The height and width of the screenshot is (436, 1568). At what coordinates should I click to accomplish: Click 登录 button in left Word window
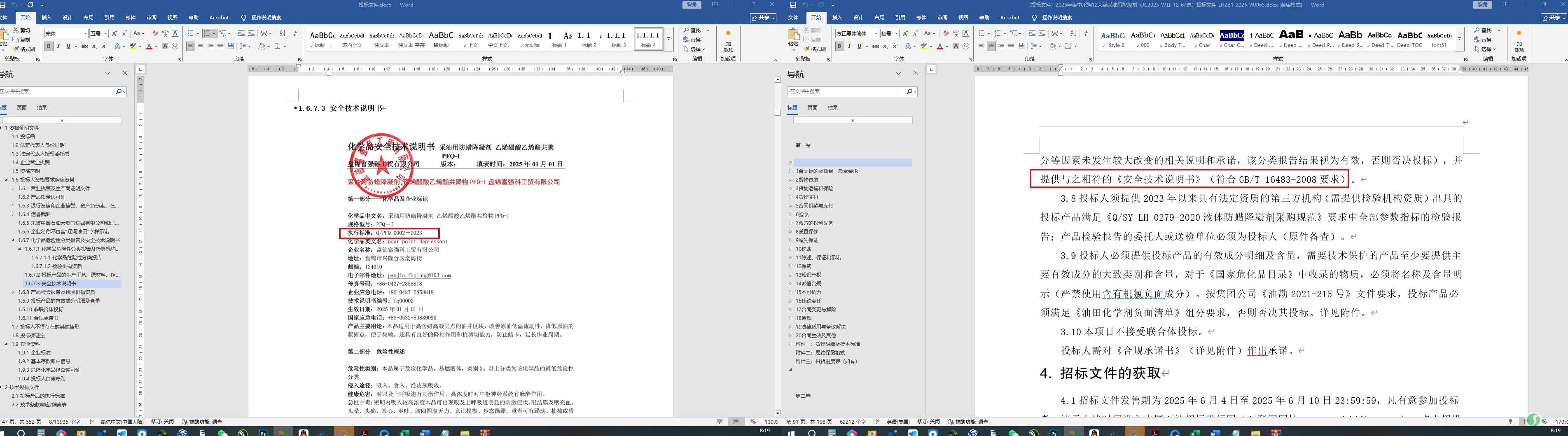tap(692, 5)
